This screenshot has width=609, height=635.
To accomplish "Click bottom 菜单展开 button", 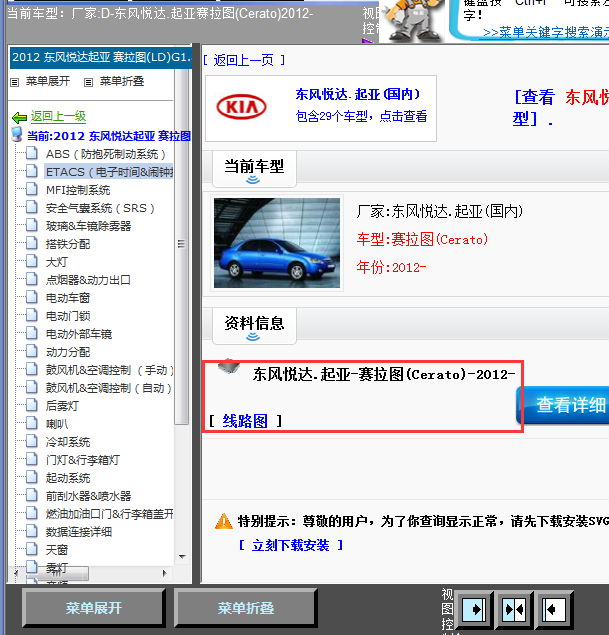I will coord(94,607).
